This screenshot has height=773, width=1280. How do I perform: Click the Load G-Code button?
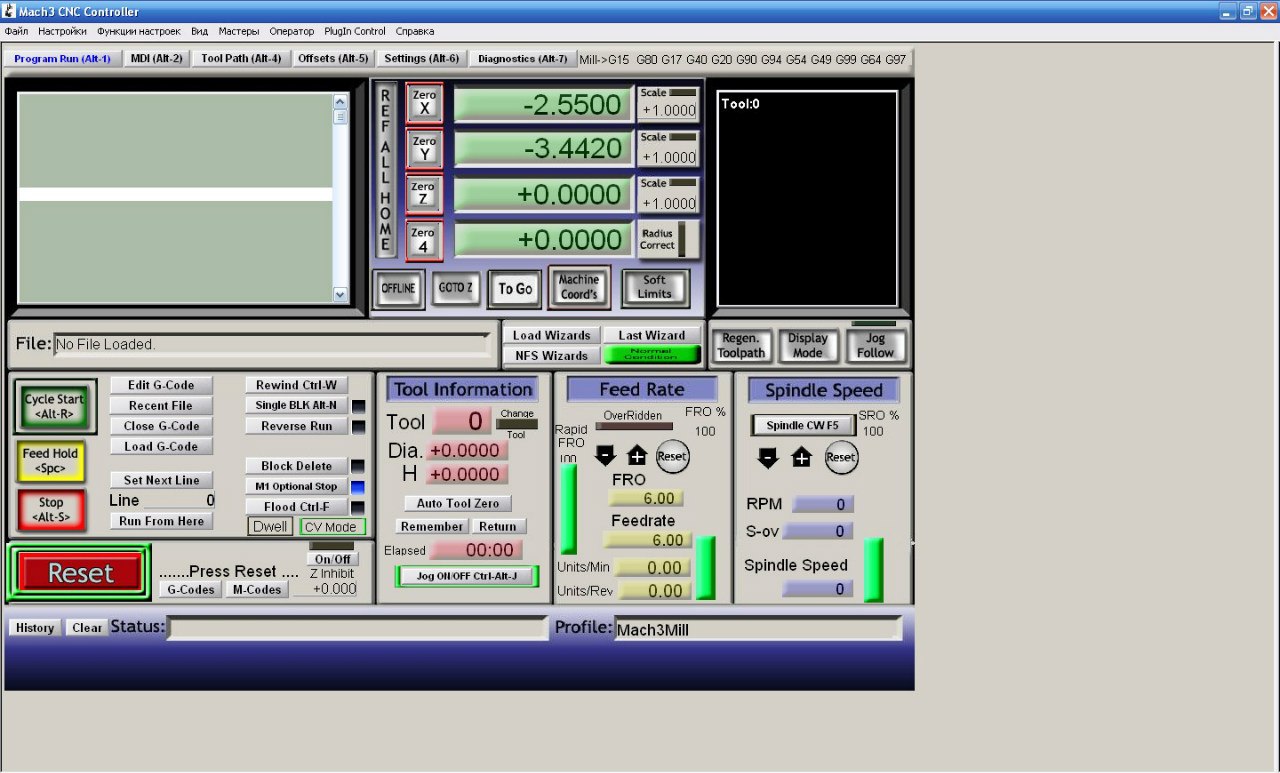click(x=160, y=446)
